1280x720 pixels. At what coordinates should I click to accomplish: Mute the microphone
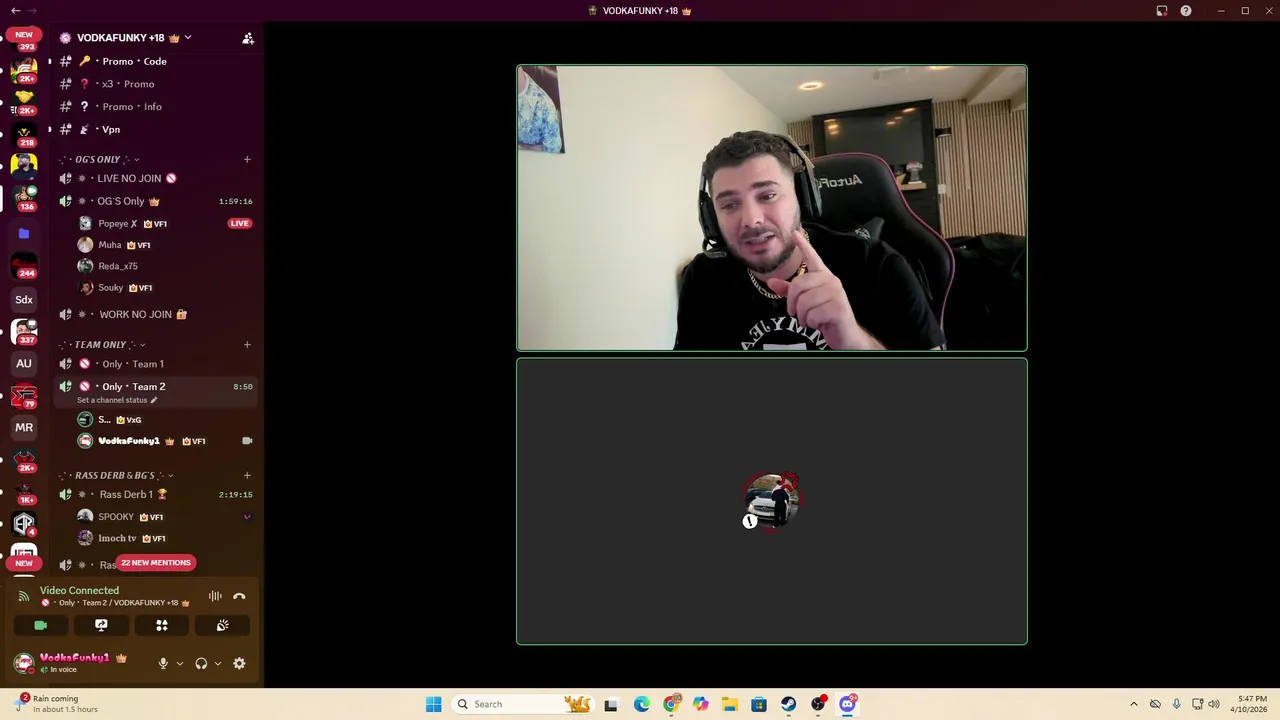163,663
